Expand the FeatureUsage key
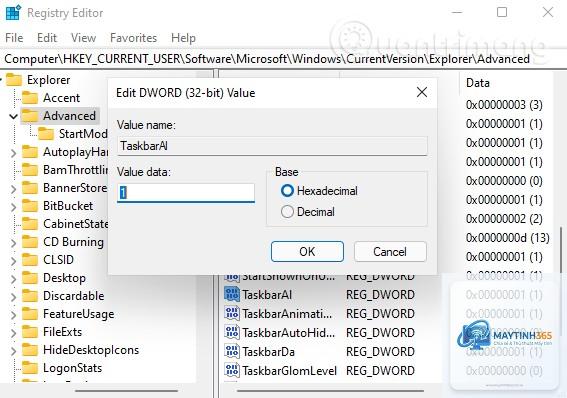Image resolution: width=567 pixels, height=398 pixels. pos(13,314)
